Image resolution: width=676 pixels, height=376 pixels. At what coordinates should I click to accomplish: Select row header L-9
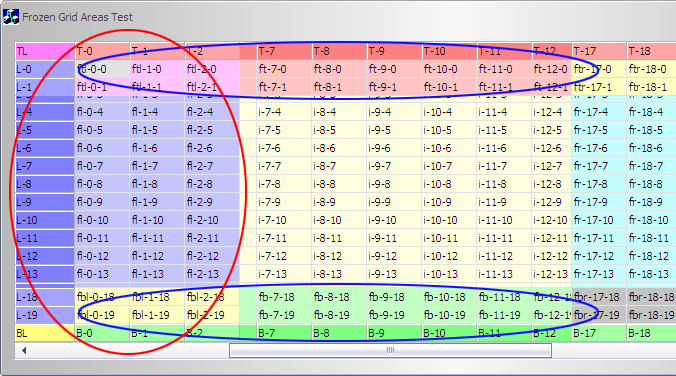point(45,202)
